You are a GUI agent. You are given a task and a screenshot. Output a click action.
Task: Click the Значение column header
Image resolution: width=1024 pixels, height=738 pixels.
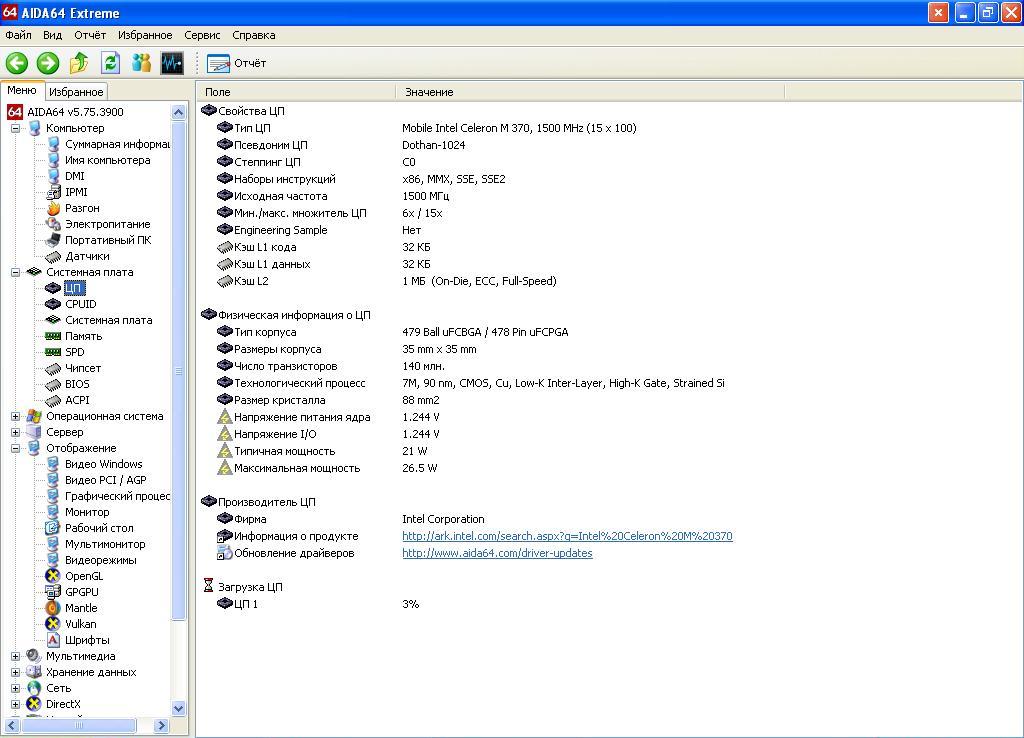tap(589, 92)
